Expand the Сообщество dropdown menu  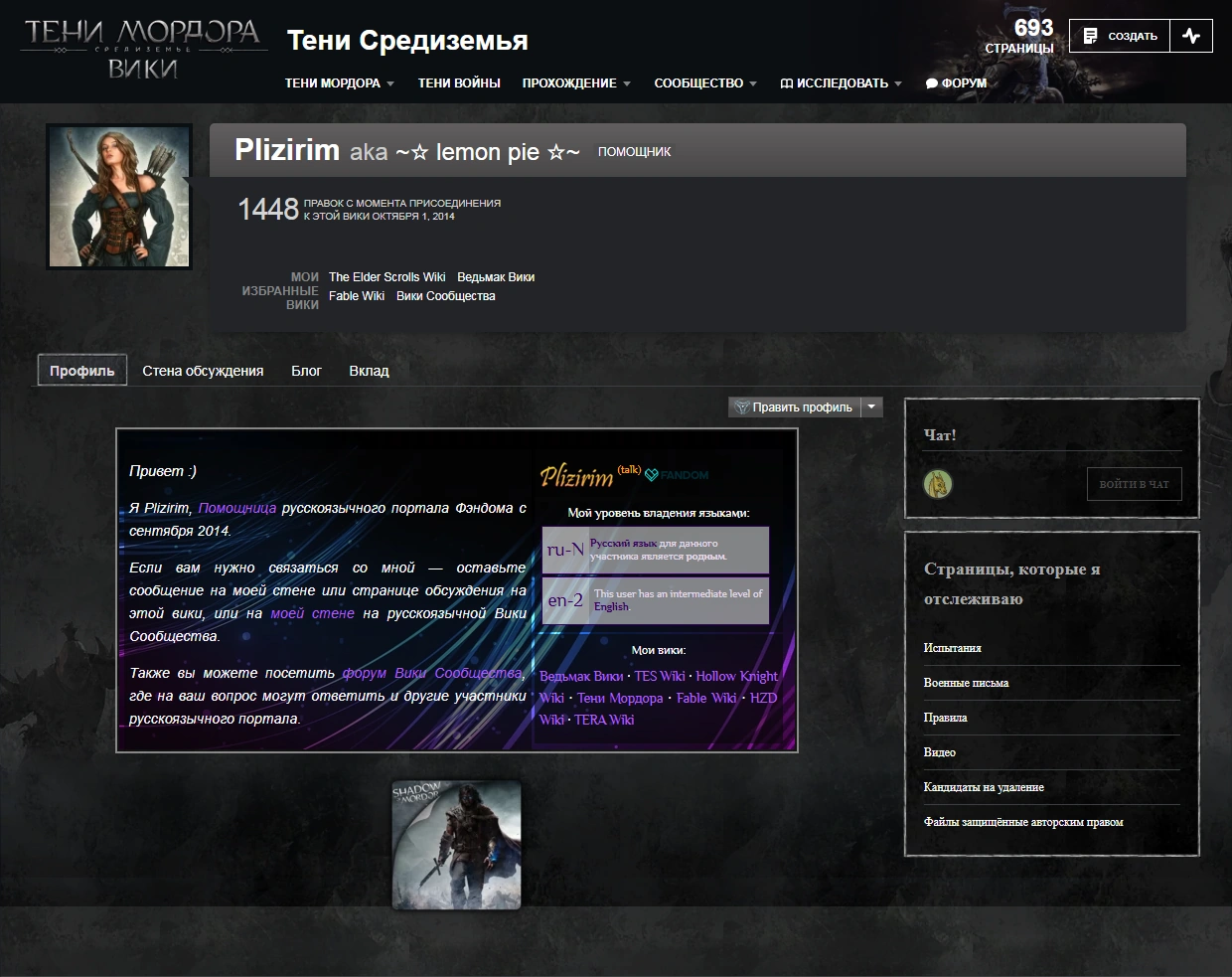pyautogui.click(x=705, y=83)
